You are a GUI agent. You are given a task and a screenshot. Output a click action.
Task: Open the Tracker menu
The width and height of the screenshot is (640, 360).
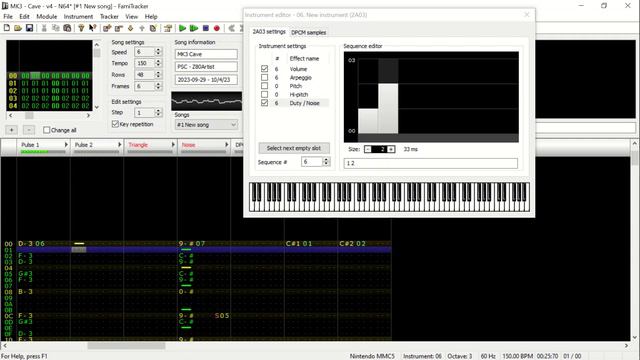tap(109, 16)
